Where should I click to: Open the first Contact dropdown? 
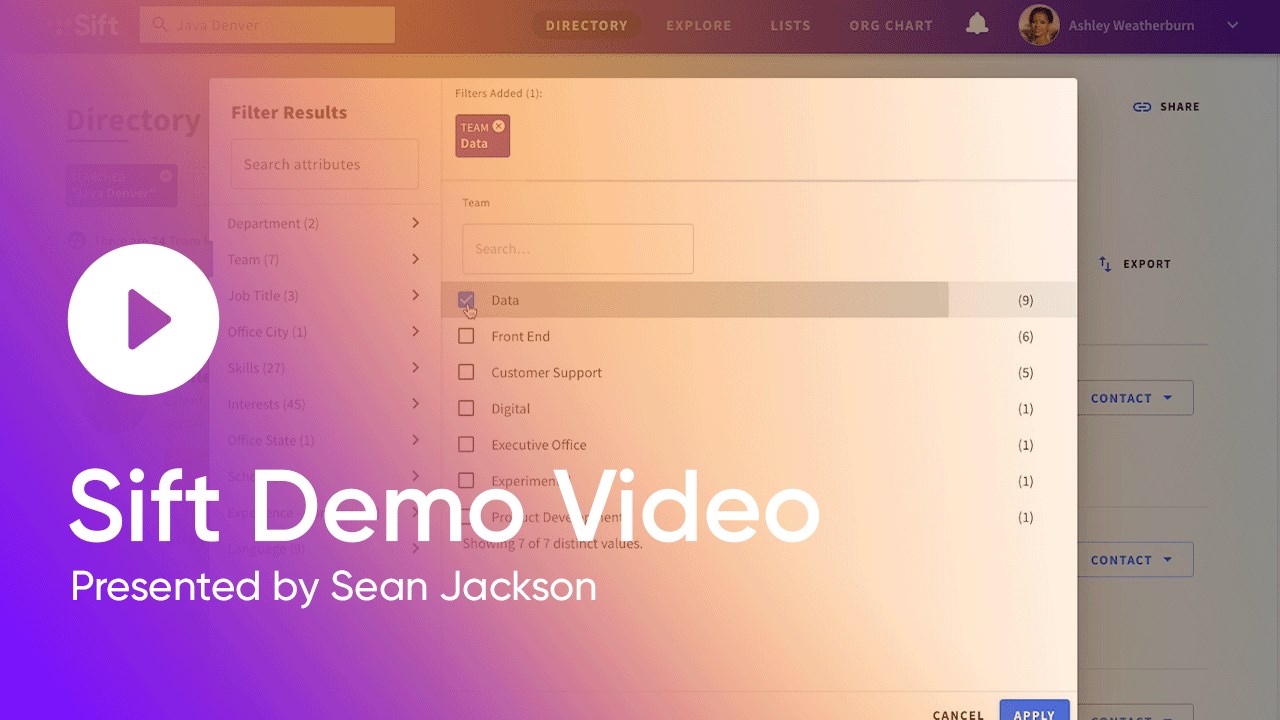coord(1134,398)
